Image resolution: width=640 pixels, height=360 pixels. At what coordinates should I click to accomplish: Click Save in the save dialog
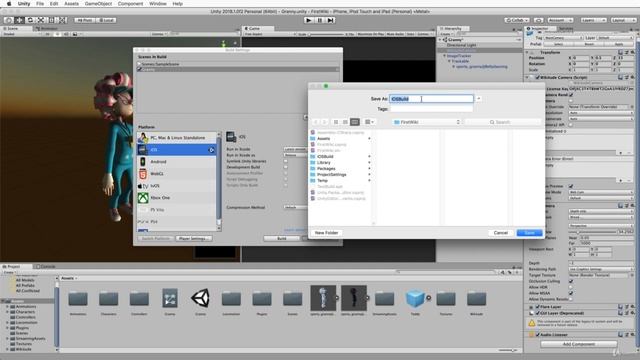[x=529, y=233]
